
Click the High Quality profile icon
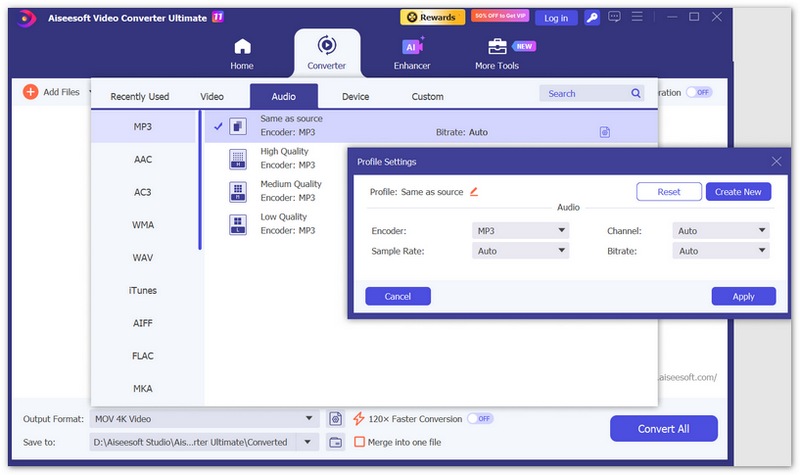(238, 159)
